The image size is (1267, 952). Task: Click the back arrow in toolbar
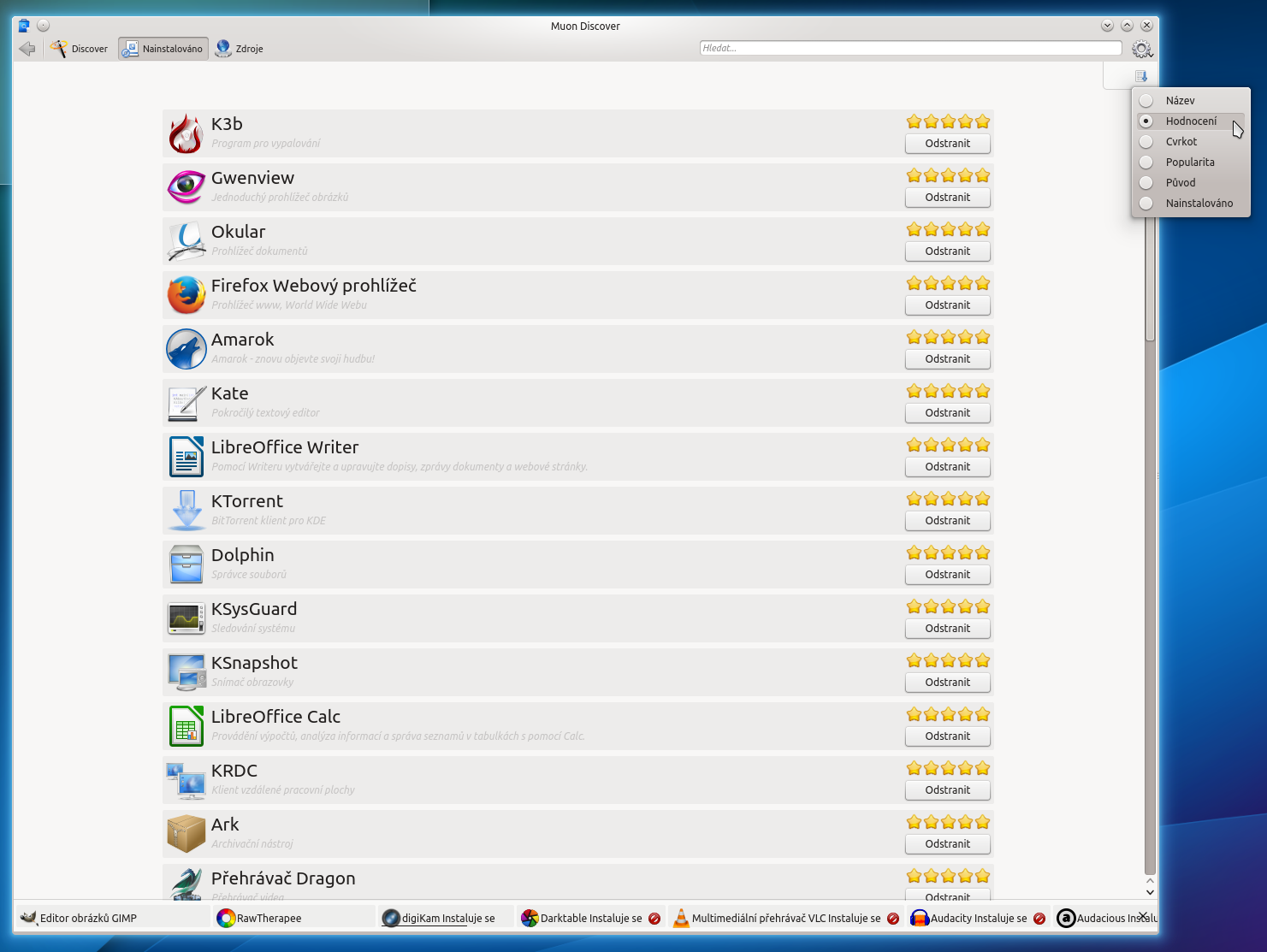[27, 49]
